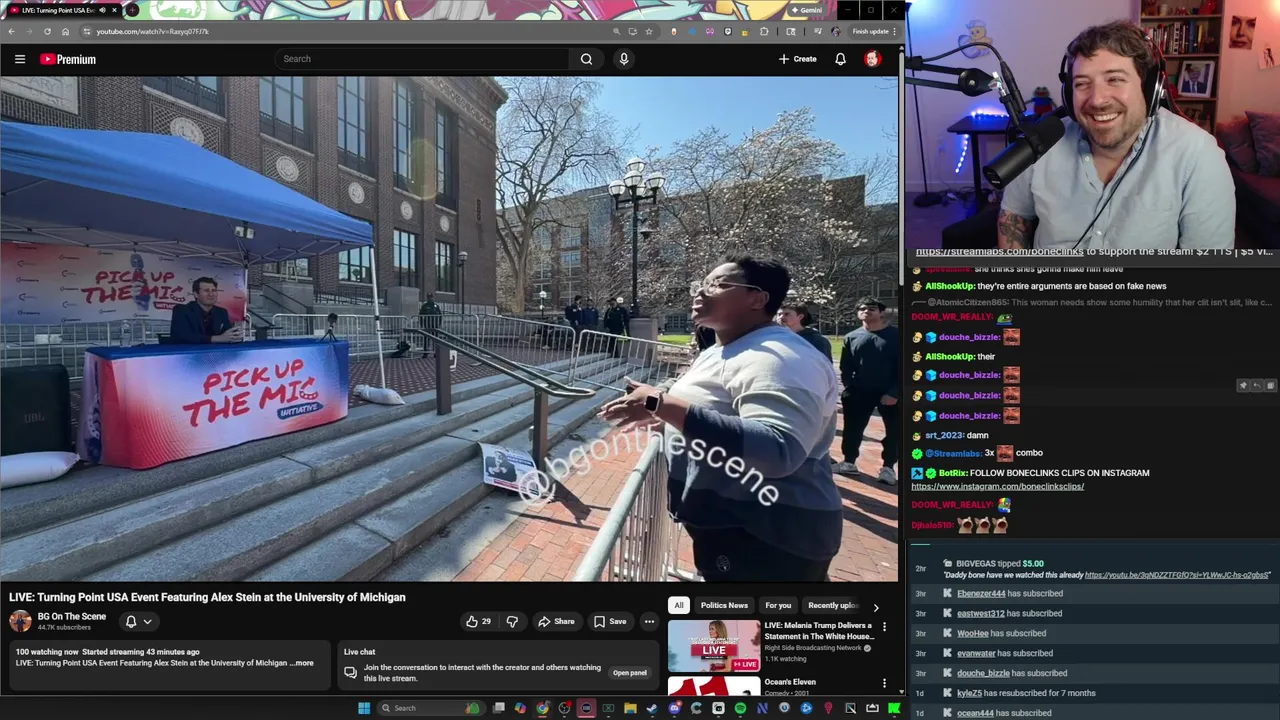Open Spotify from the taskbar

pyautogui.click(x=740, y=708)
